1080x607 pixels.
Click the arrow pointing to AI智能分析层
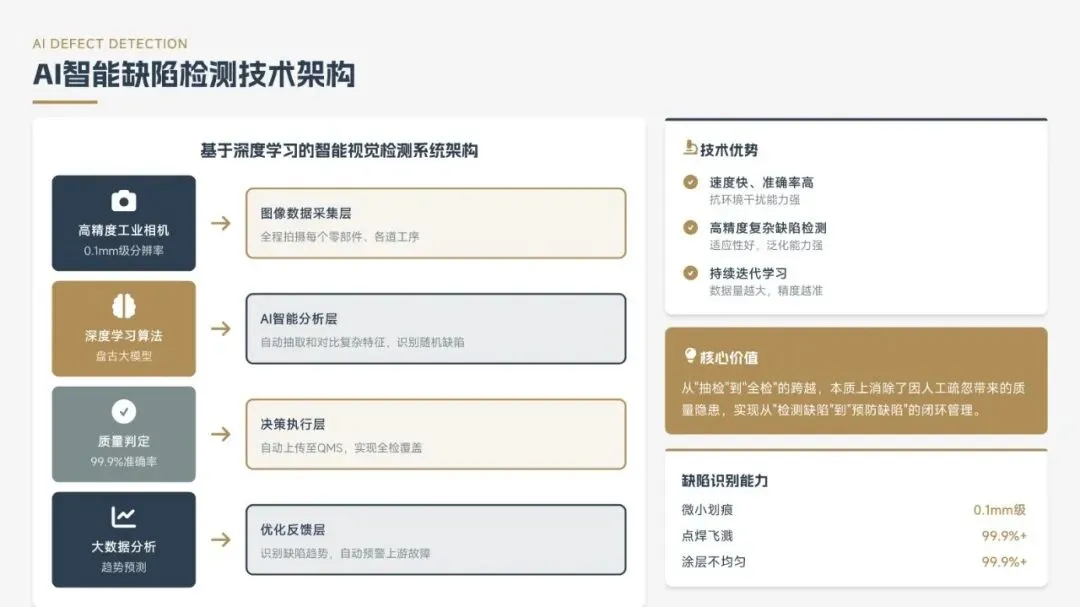(221, 328)
